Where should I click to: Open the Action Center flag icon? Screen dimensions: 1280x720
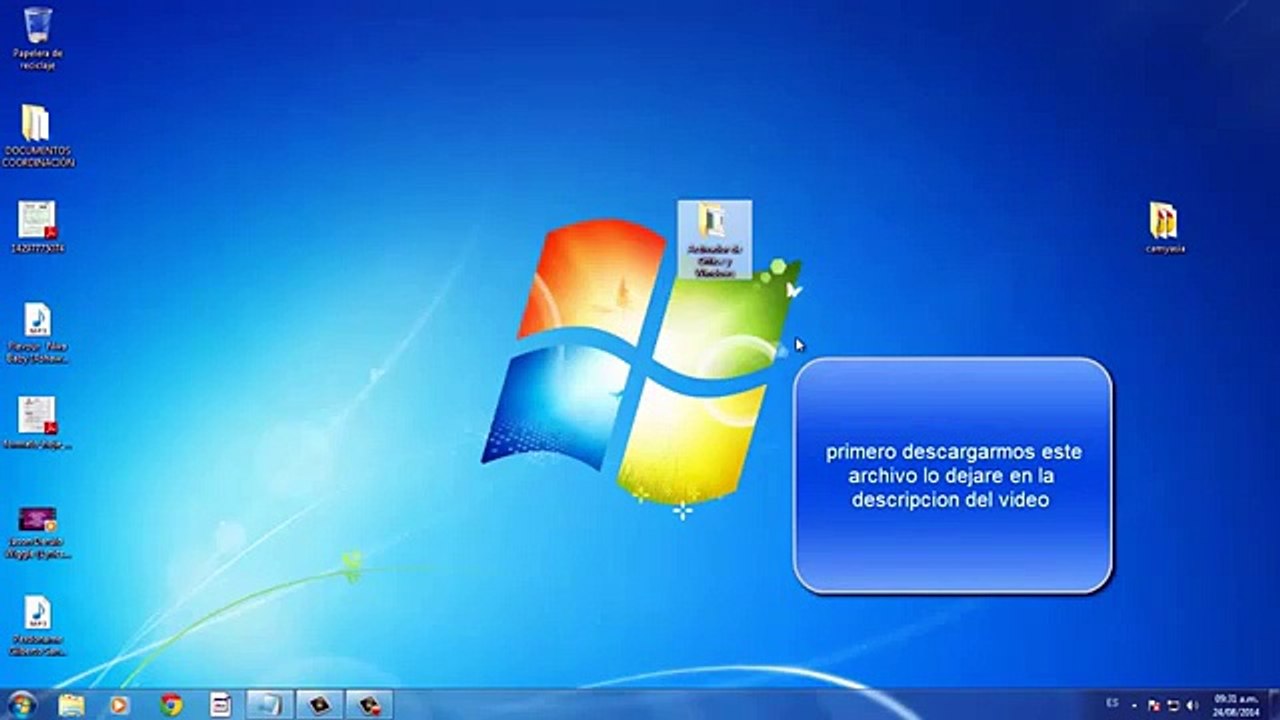pos(1154,705)
